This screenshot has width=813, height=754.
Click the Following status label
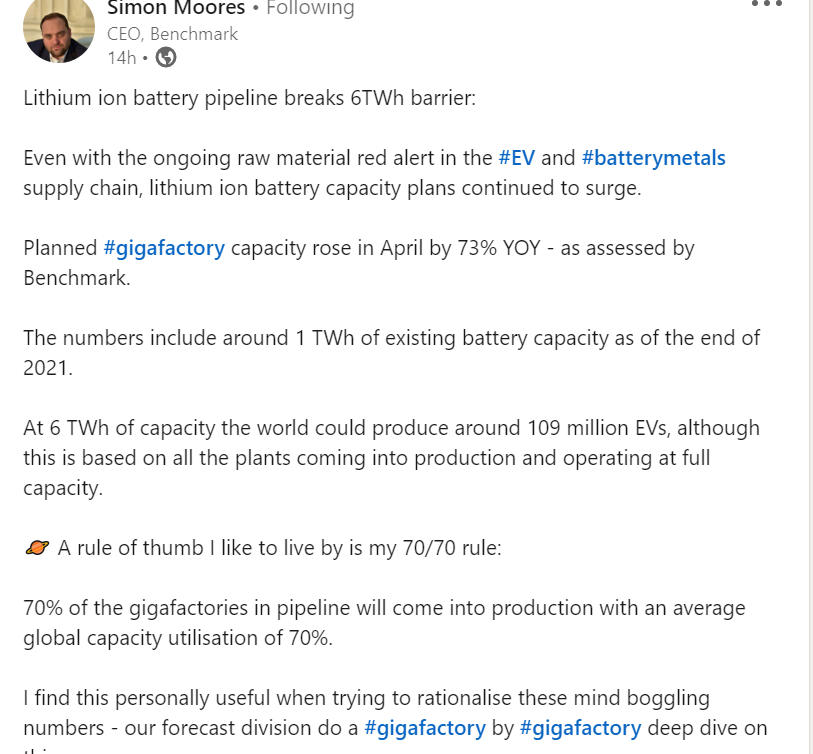point(310,8)
